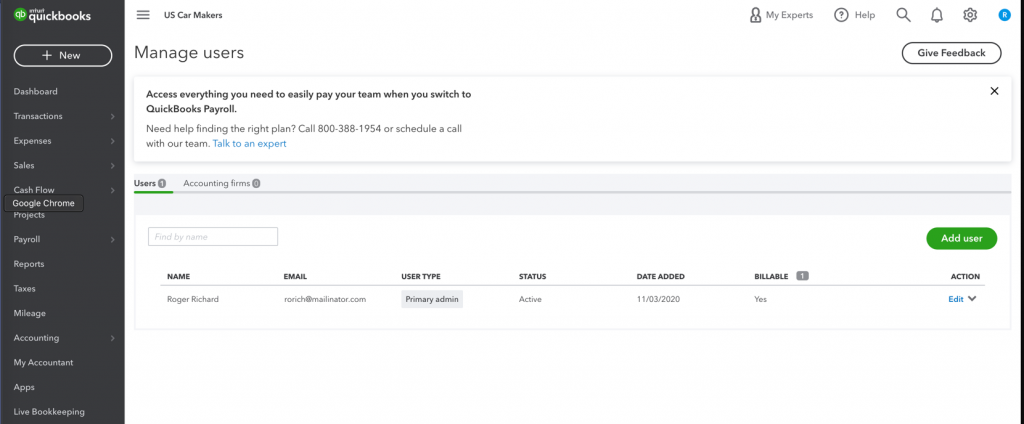The width and height of the screenshot is (1024, 424).
Task: Open My Experts icon
Action: [756, 15]
